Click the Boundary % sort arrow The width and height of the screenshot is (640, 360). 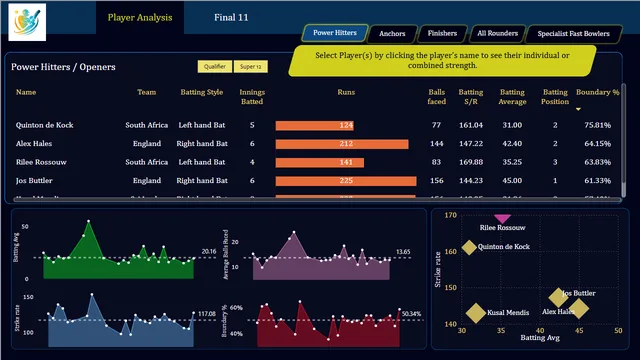pos(578,109)
